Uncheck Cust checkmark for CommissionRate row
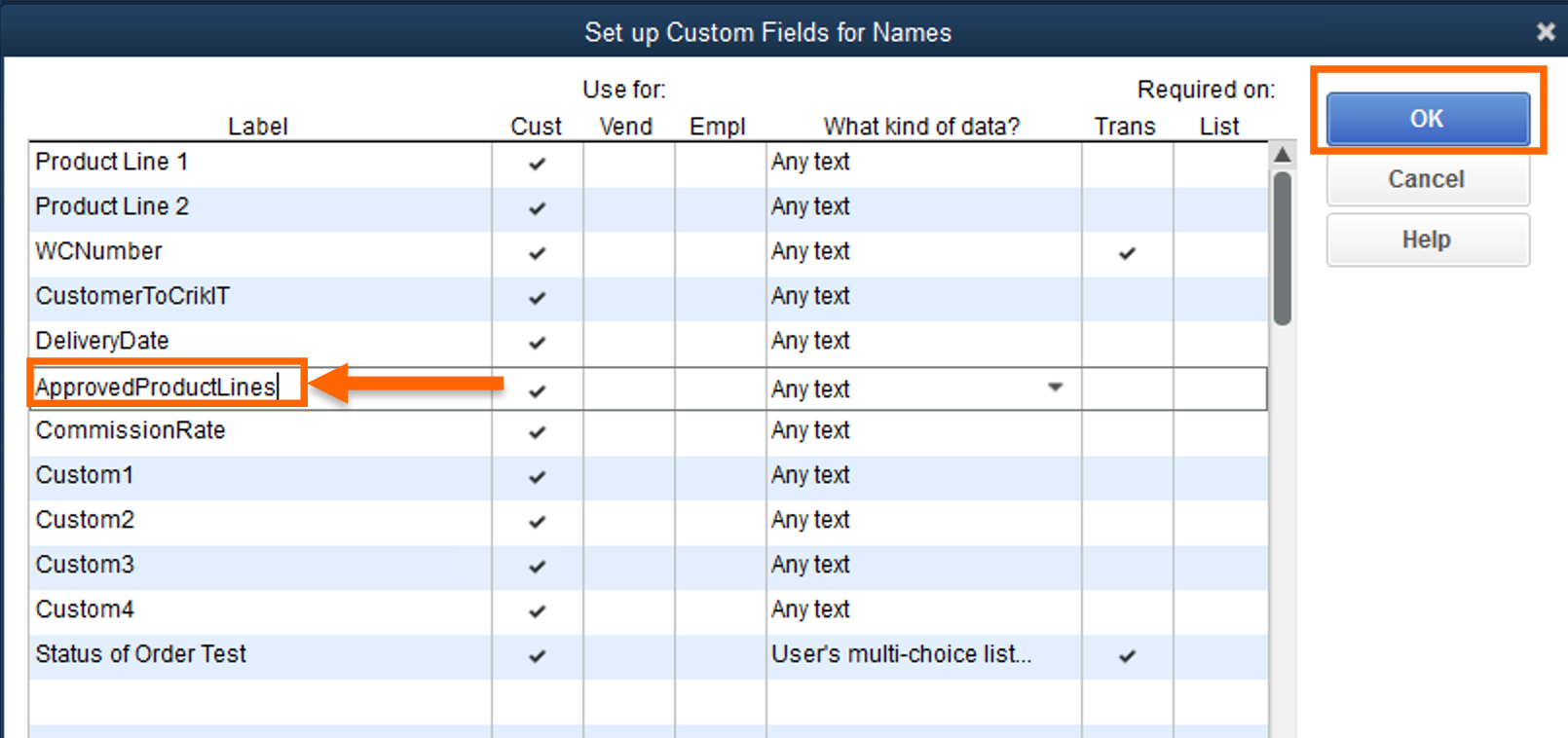Viewport: 1568px width, 738px height. pyautogui.click(x=537, y=431)
